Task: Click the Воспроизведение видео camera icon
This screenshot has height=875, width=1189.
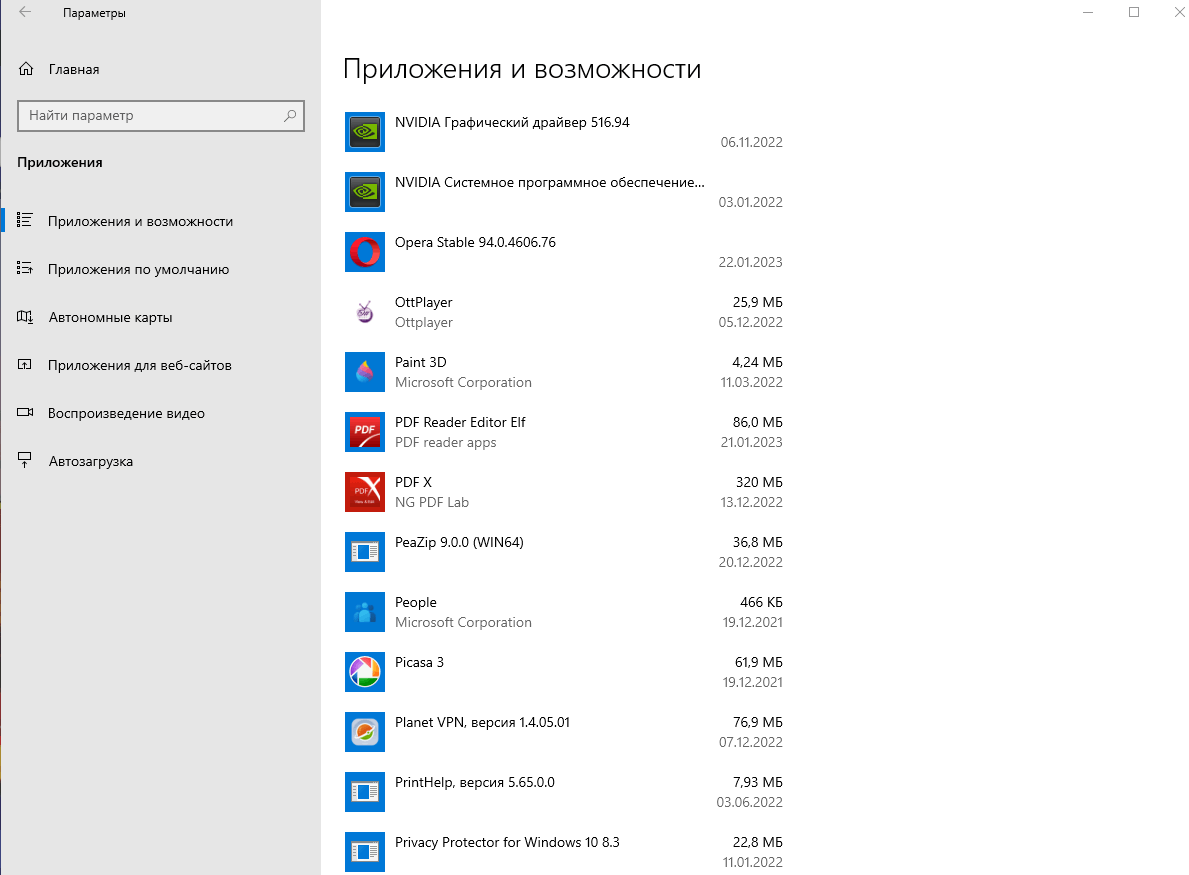Action: [25, 412]
